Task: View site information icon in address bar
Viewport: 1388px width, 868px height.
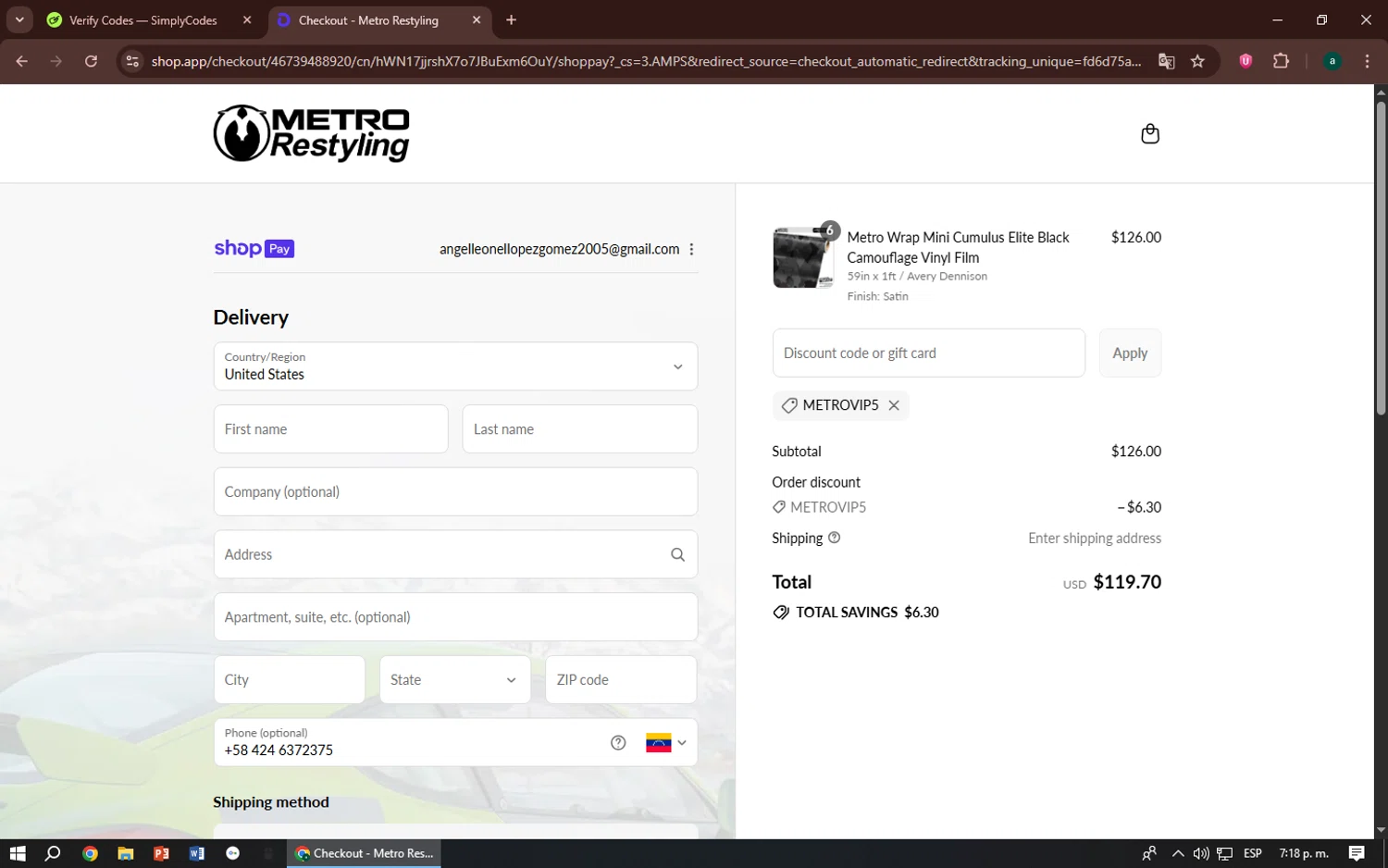Action: pyautogui.click(x=132, y=61)
